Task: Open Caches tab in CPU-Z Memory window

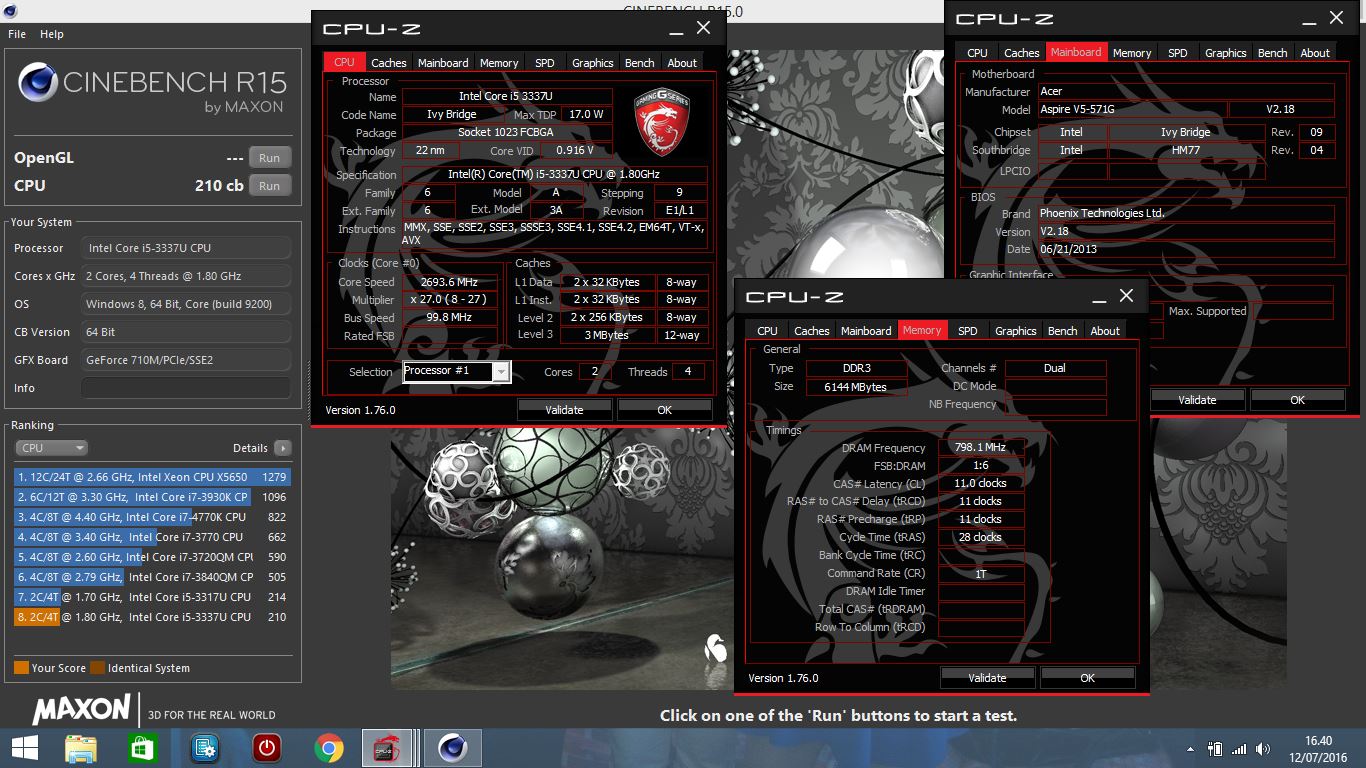Action: (x=811, y=330)
